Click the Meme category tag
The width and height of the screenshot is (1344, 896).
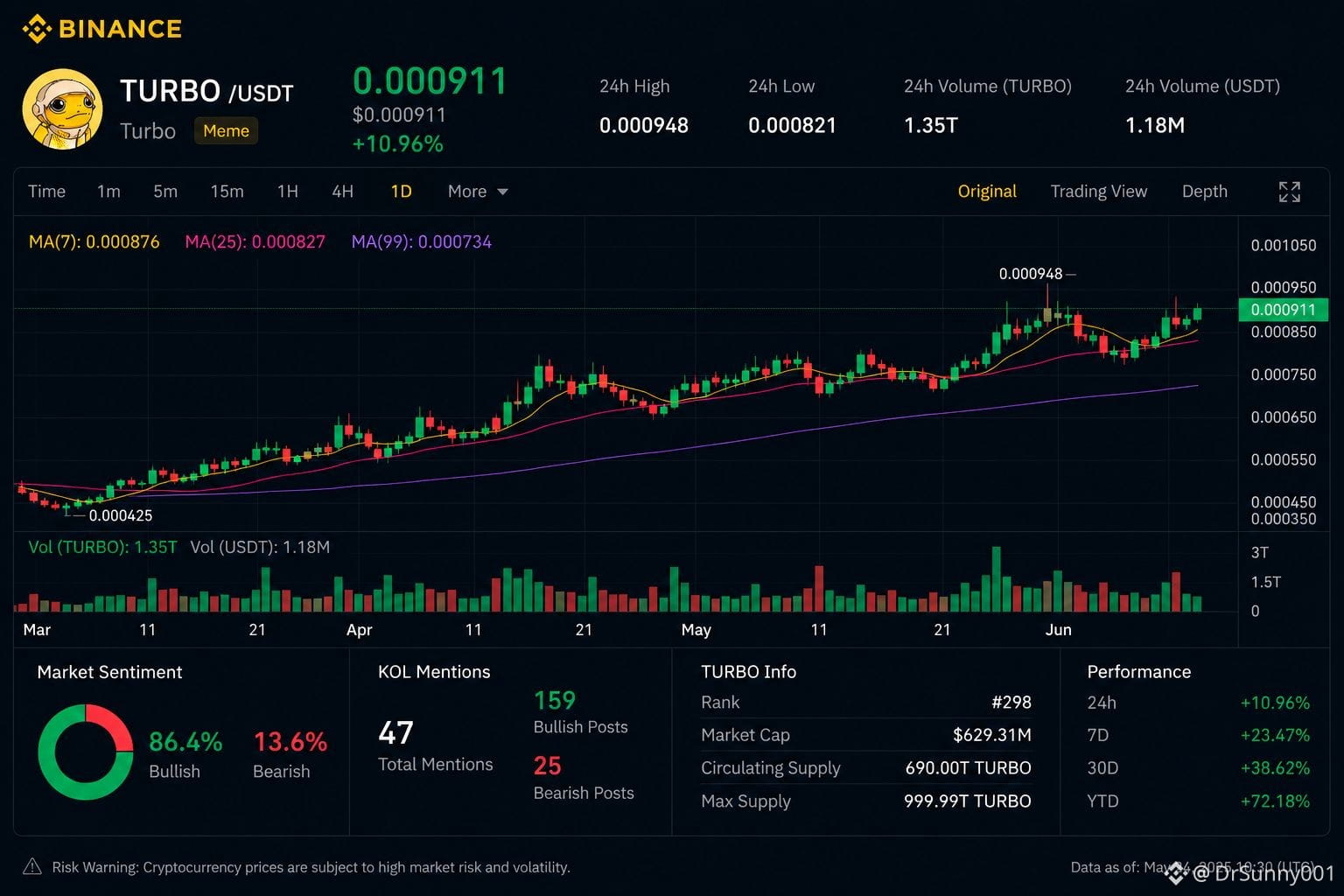point(226,130)
